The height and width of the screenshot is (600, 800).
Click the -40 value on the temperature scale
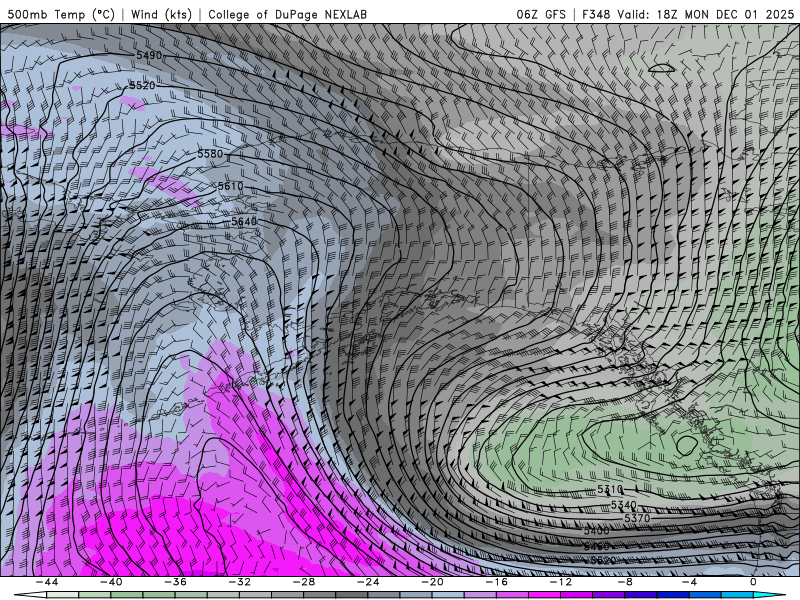pyautogui.click(x=111, y=582)
